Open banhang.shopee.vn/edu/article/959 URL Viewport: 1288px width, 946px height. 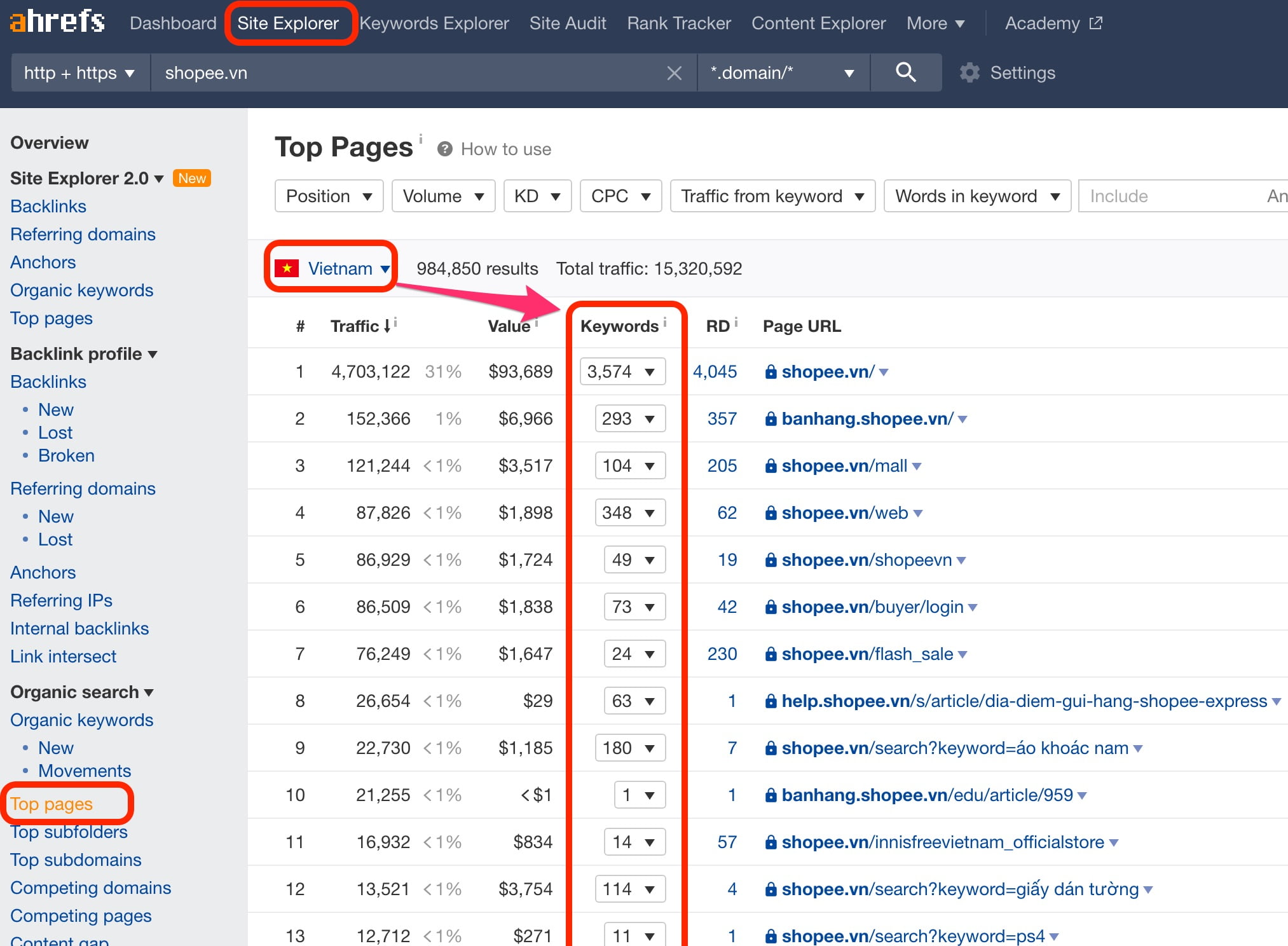click(927, 795)
